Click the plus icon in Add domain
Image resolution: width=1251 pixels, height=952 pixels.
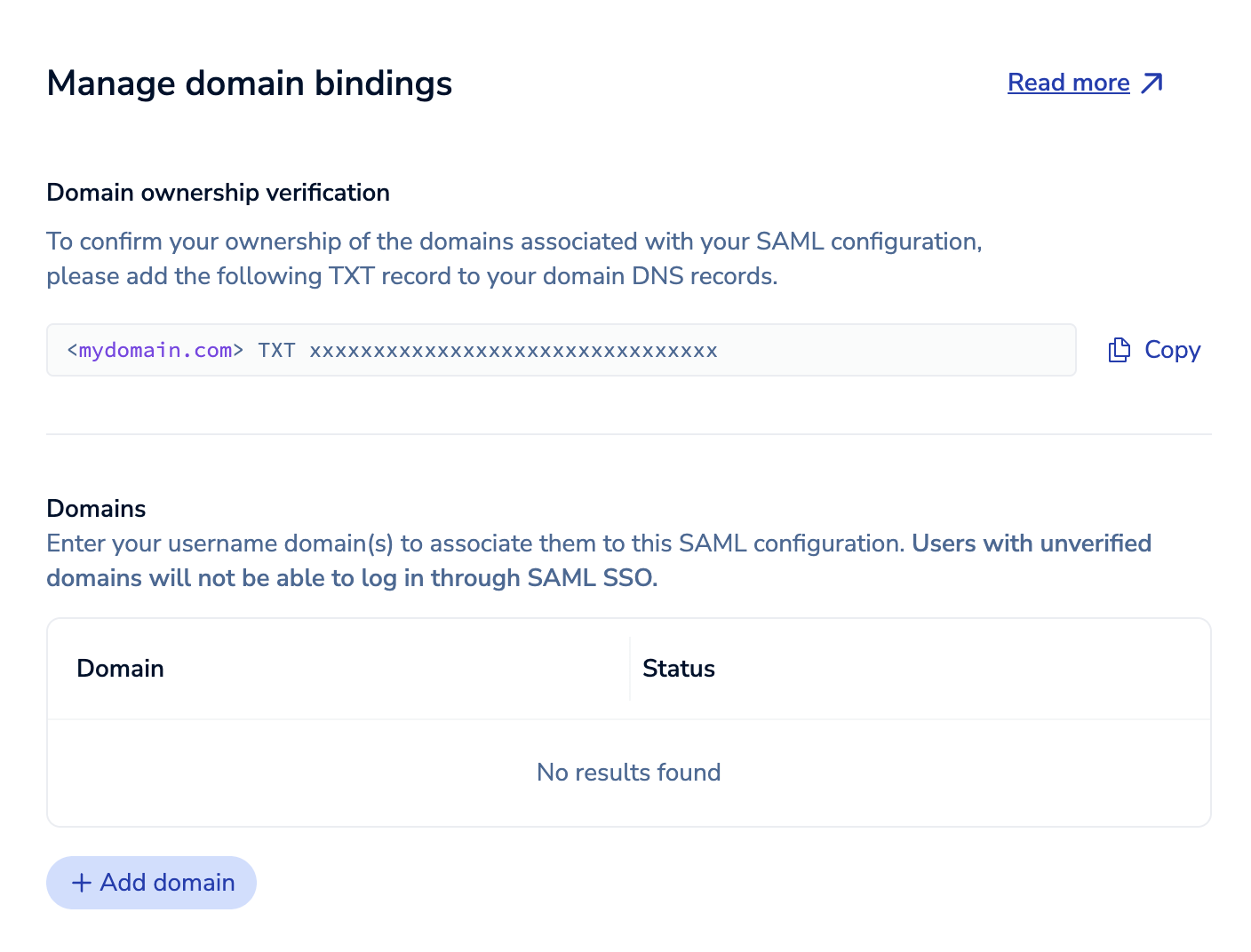coord(82,883)
